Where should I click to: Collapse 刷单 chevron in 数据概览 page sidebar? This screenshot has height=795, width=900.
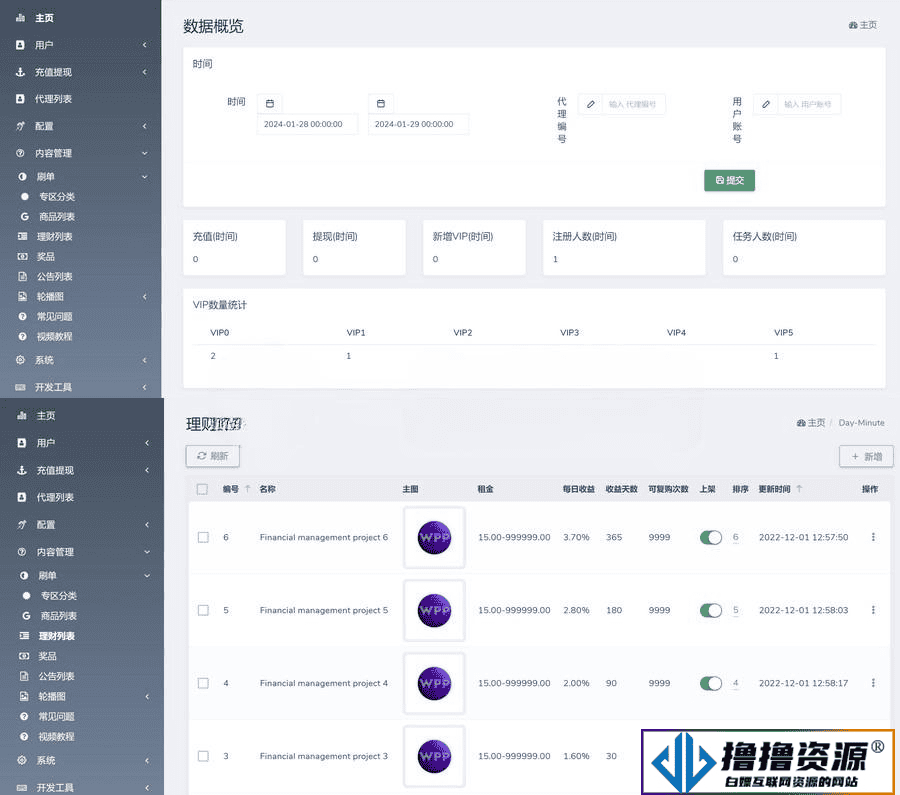coord(145,176)
